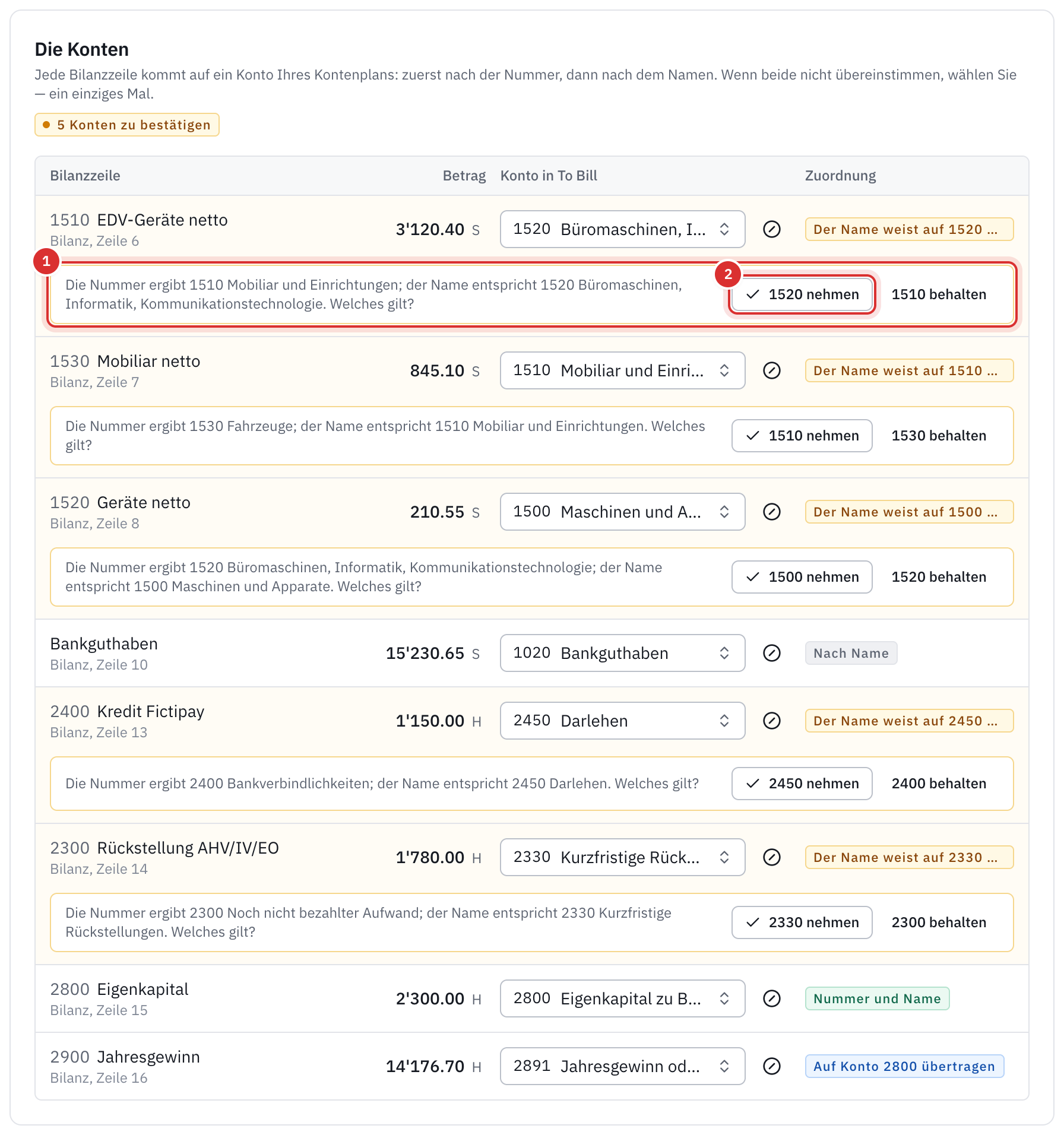Accept the 2450 nehmen option
Screen dimensions: 1064x1135
pyautogui.click(x=802, y=784)
